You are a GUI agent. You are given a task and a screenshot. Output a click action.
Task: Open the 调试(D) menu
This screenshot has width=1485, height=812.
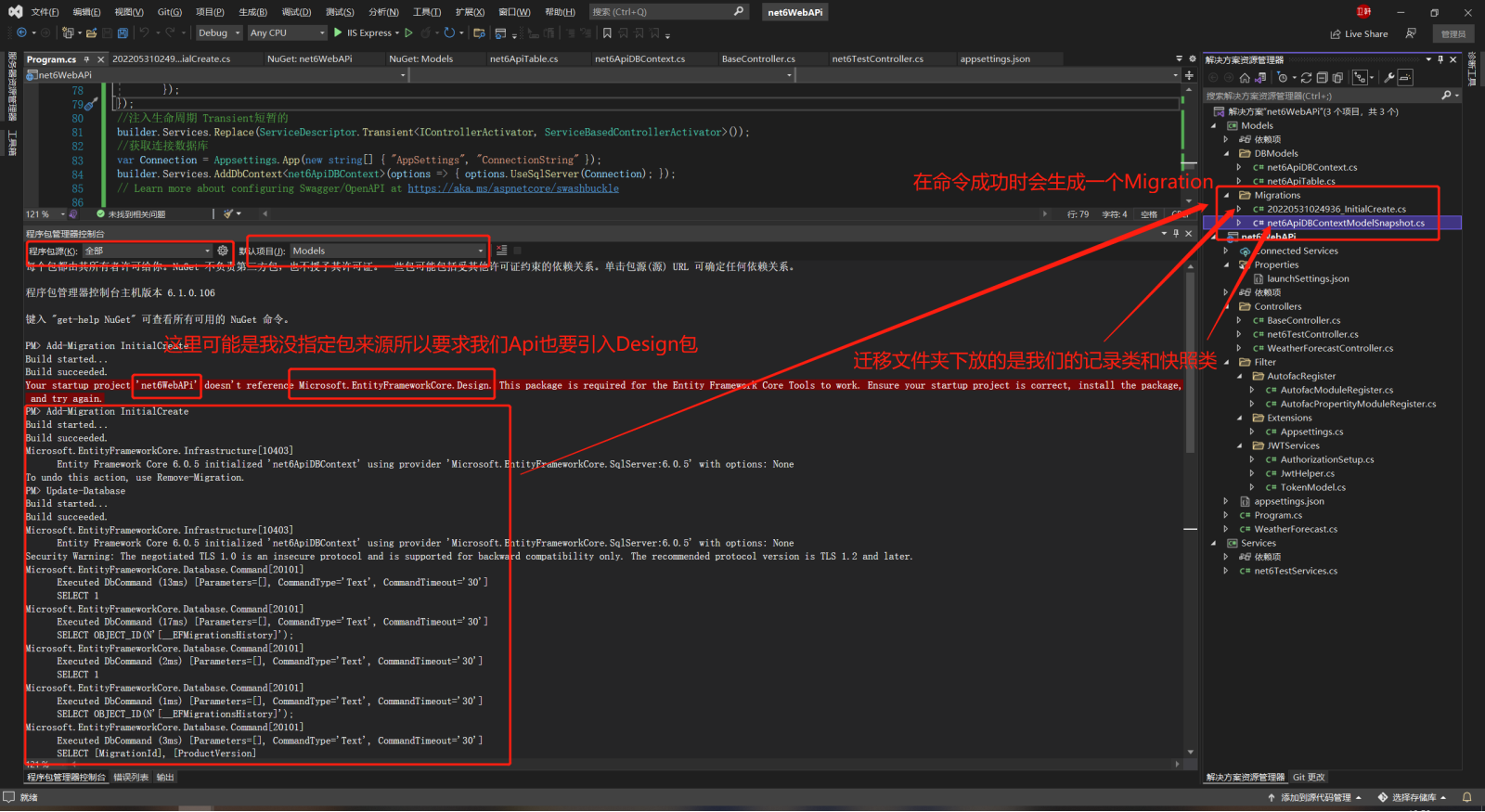point(296,12)
